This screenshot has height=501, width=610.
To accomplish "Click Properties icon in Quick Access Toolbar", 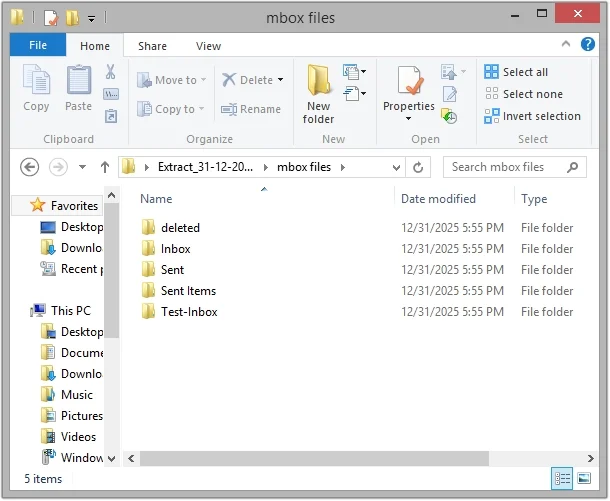I will coord(51,18).
